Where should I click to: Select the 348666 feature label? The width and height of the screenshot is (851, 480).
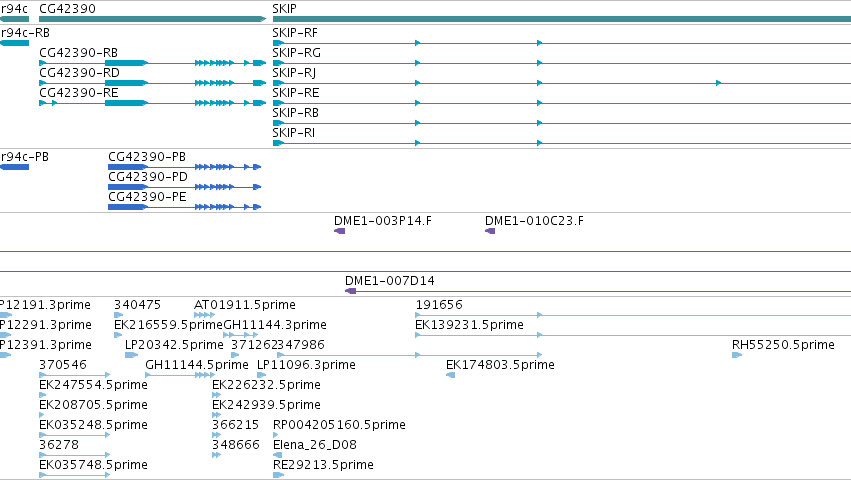click(236, 446)
